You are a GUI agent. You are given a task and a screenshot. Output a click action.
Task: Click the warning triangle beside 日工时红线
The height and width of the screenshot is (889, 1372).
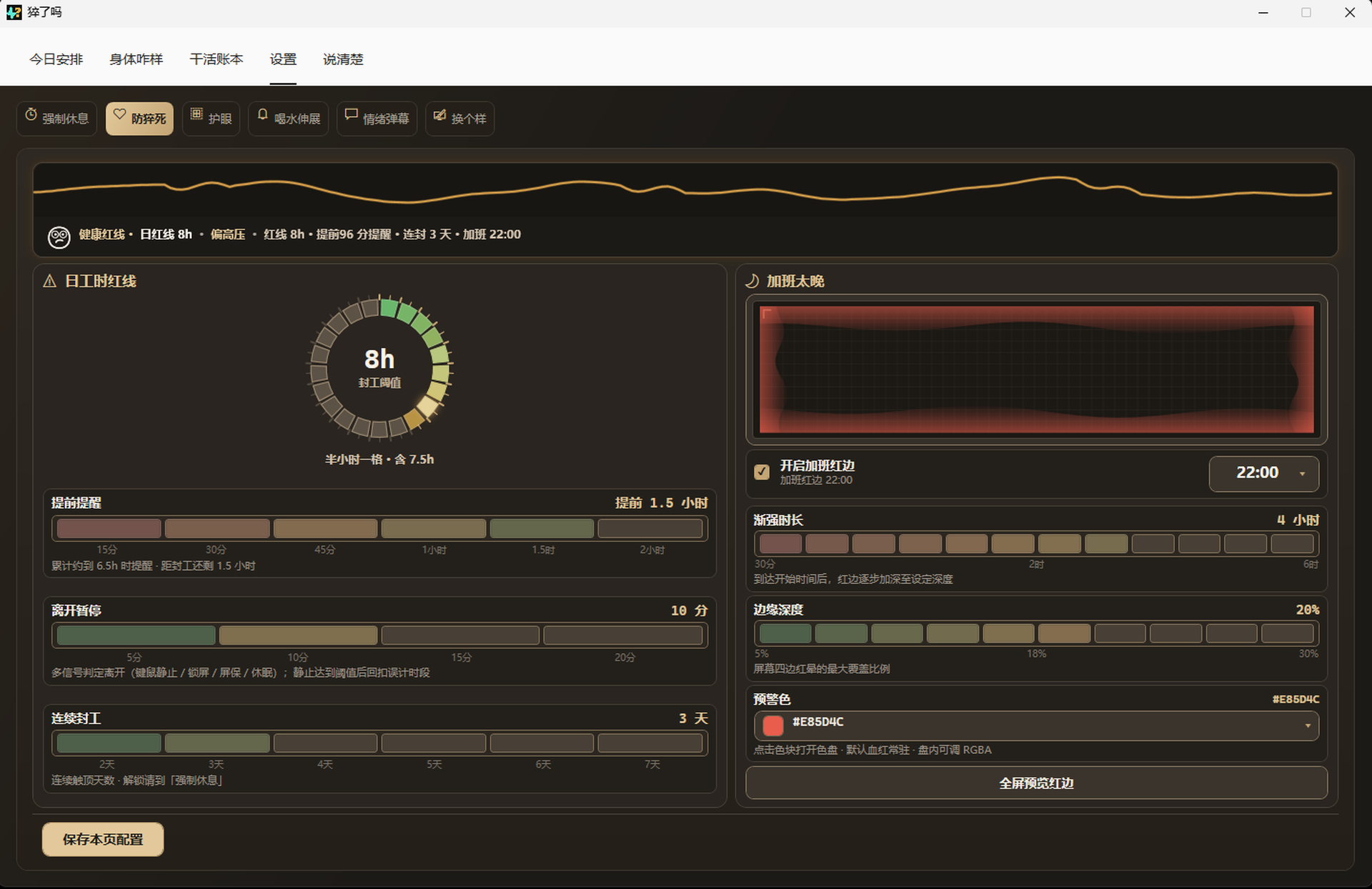pos(50,282)
